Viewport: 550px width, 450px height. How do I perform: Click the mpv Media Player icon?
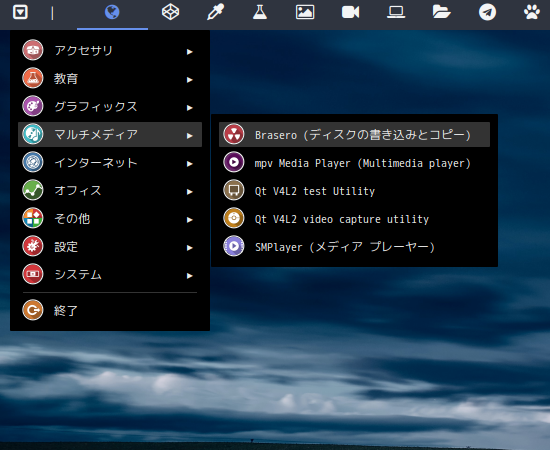[234, 162]
